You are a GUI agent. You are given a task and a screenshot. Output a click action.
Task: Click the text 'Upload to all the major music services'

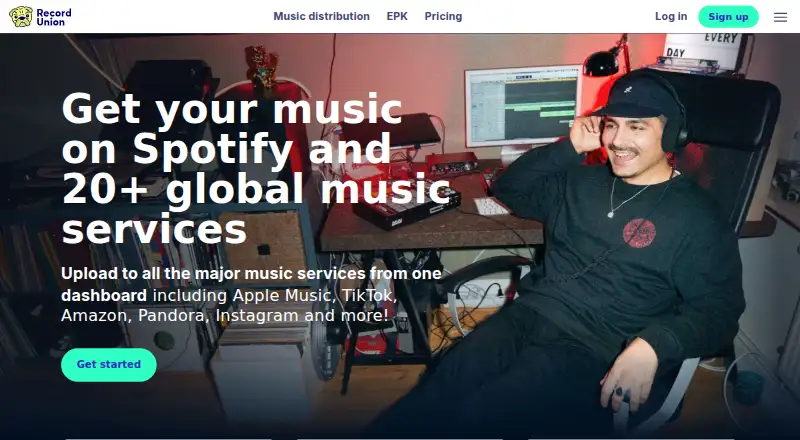213,274
